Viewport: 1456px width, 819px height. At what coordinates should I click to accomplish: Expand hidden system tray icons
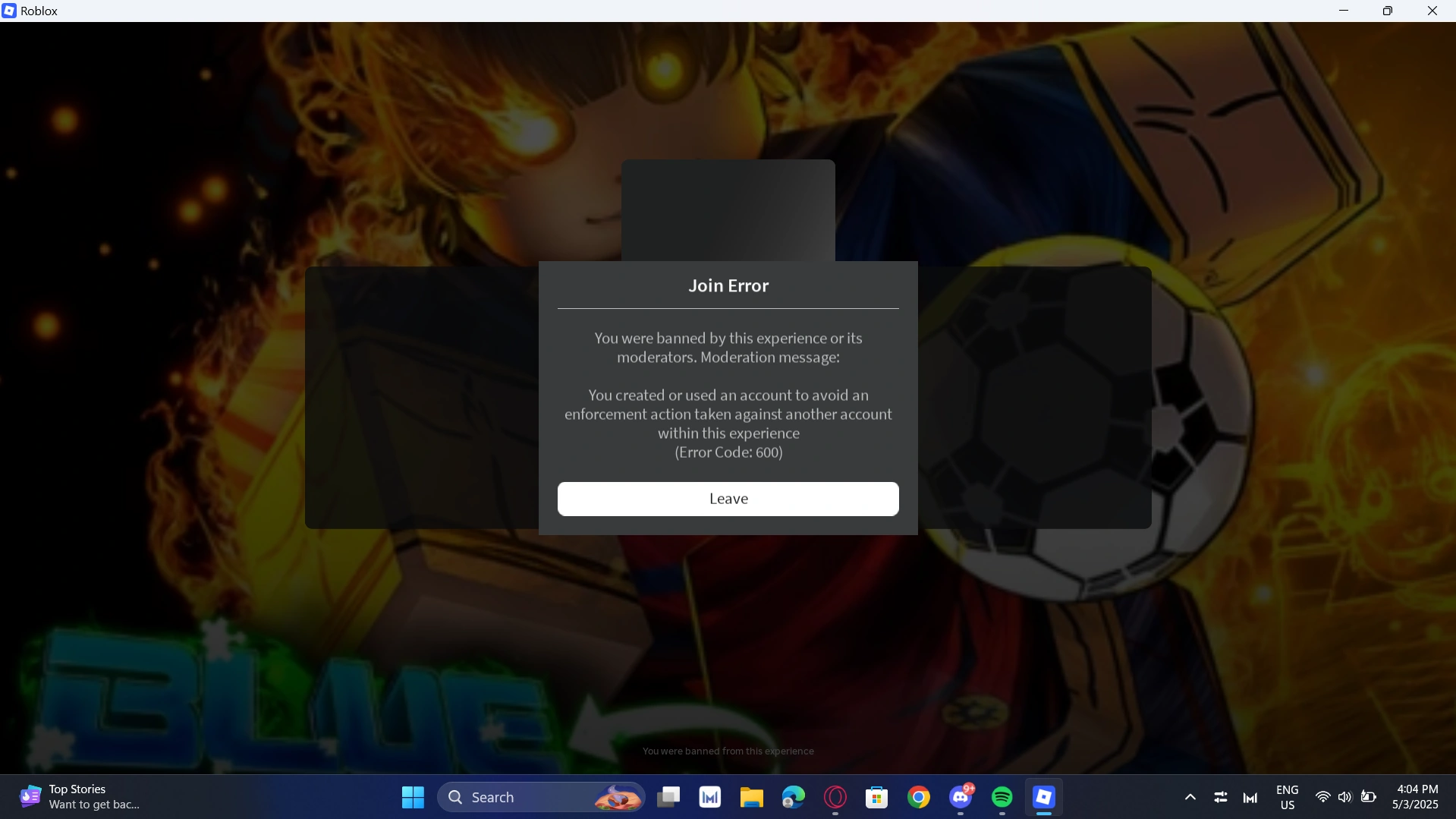click(1190, 797)
